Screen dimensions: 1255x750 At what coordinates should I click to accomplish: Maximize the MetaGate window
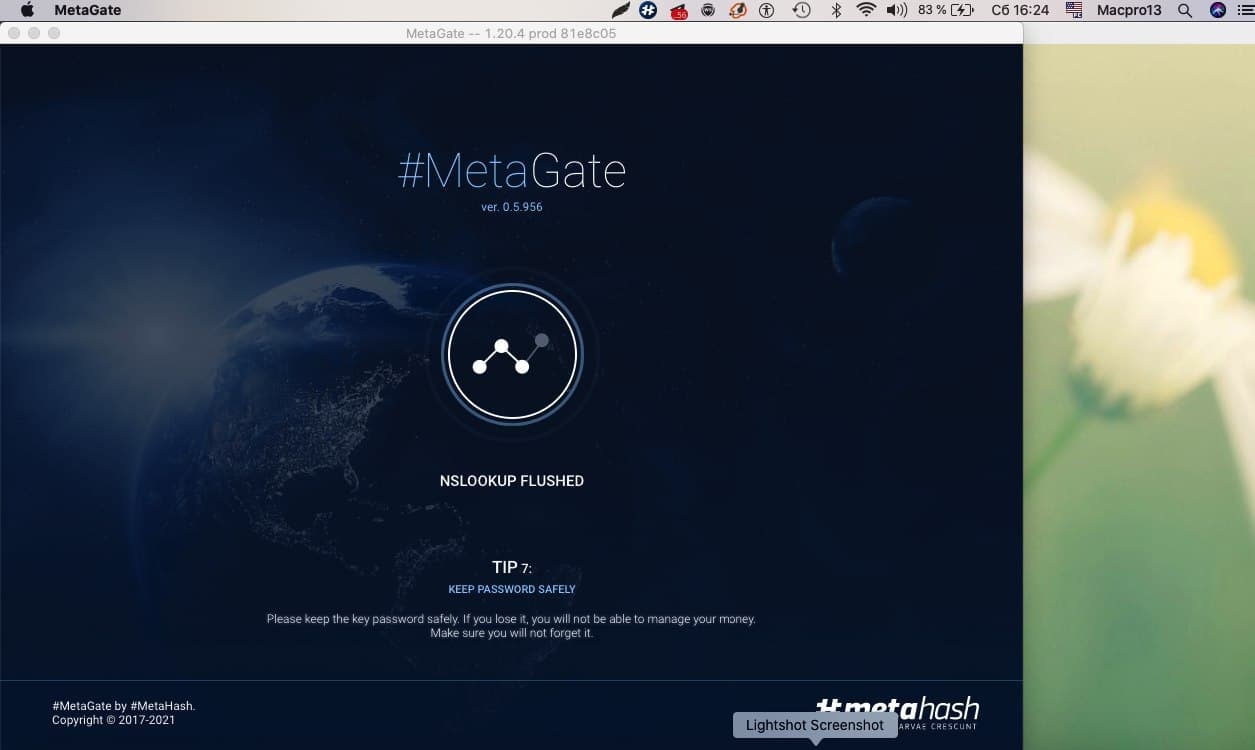coord(54,33)
